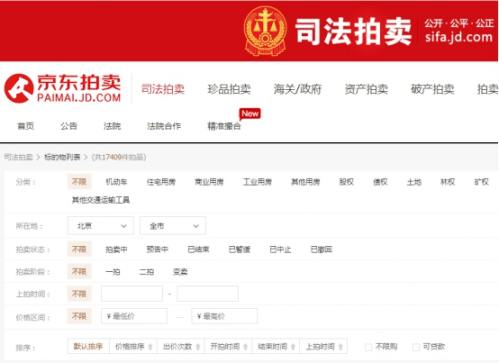Click the 价格排序 sort arrow icon
This screenshot has width=499, height=363.
150,347
